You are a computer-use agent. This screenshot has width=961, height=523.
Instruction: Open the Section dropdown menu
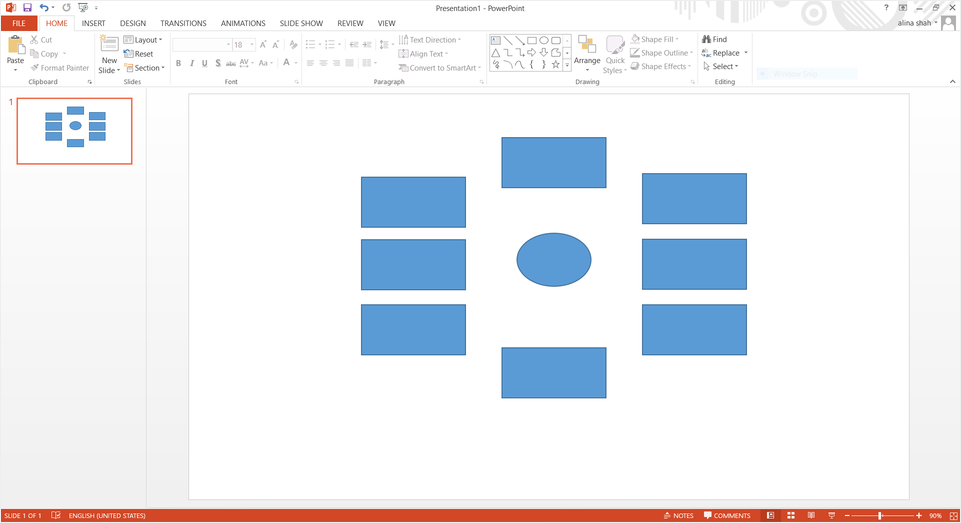pyautogui.click(x=146, y=68)
